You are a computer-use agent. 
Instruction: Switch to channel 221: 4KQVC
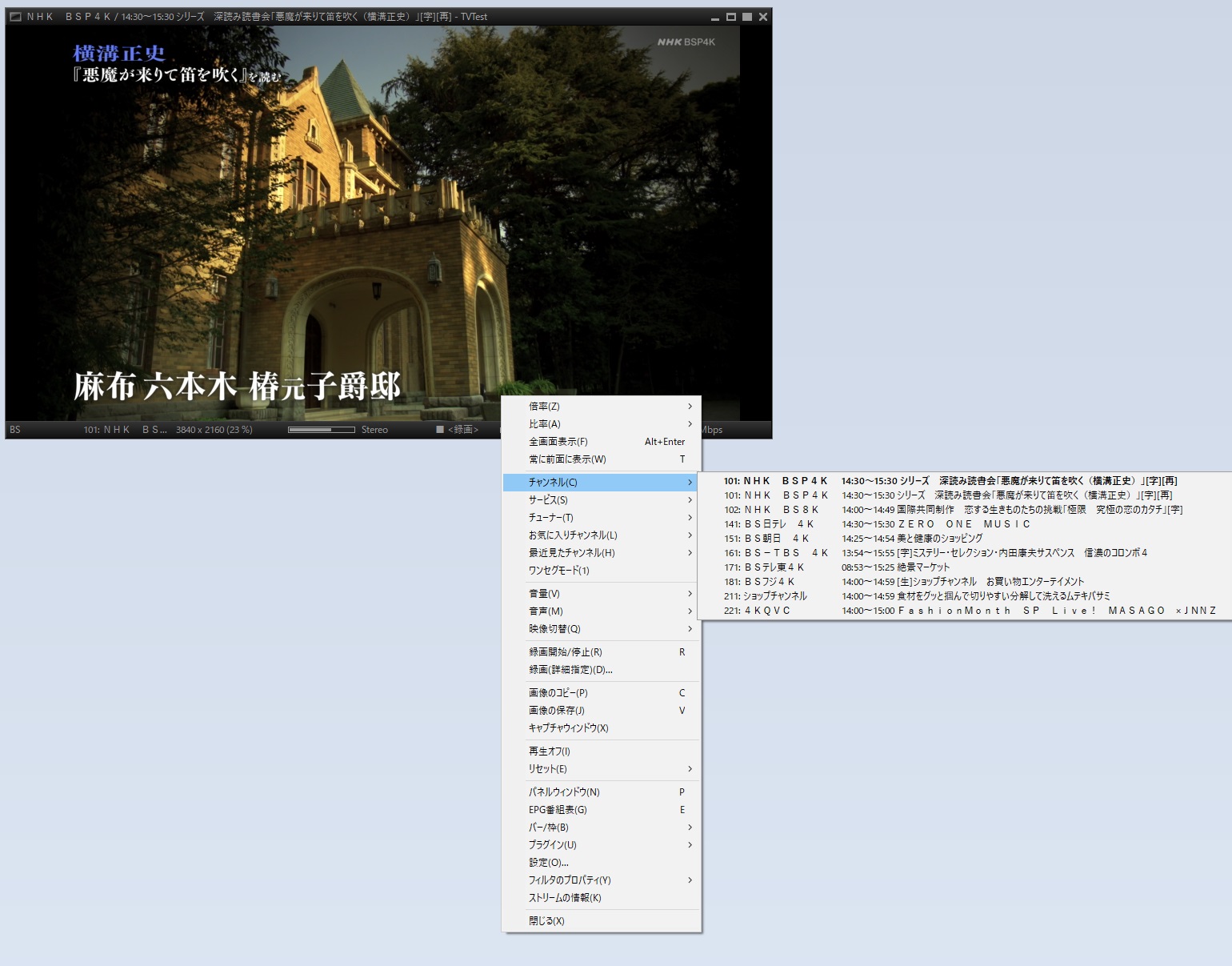(x=964, y=611)
